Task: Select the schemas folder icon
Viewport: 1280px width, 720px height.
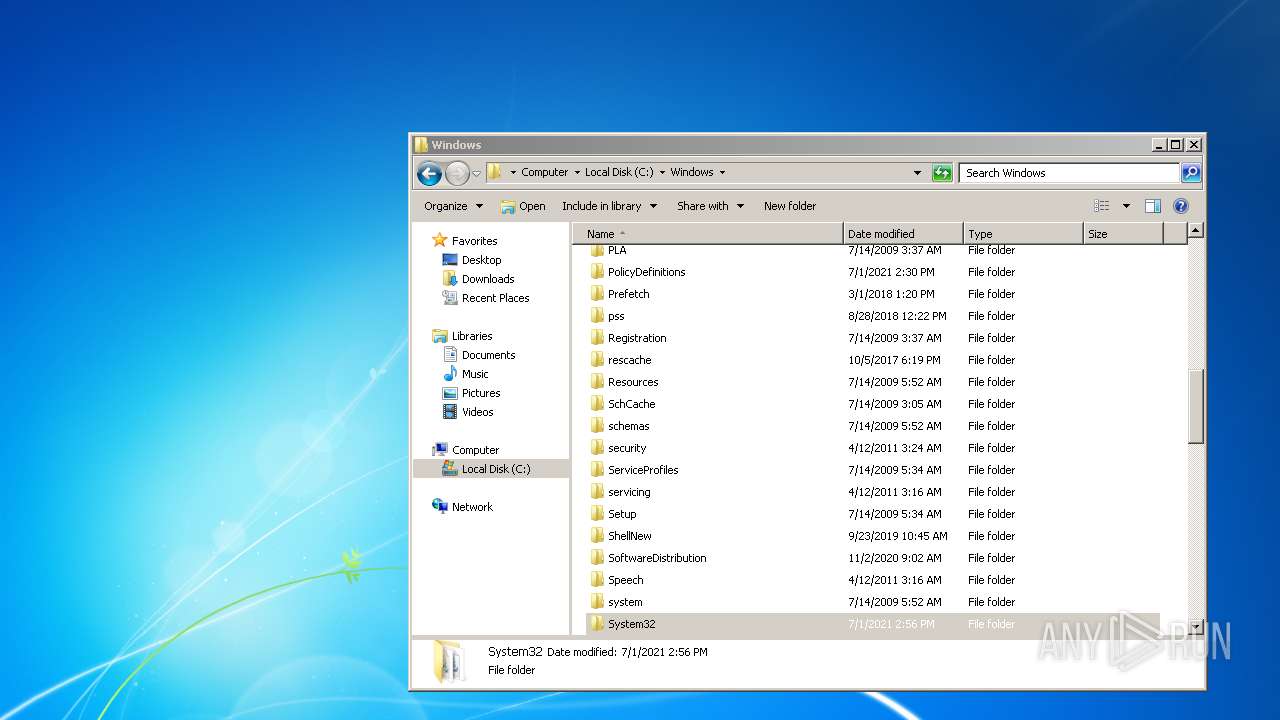Action: tap(597, 426)
